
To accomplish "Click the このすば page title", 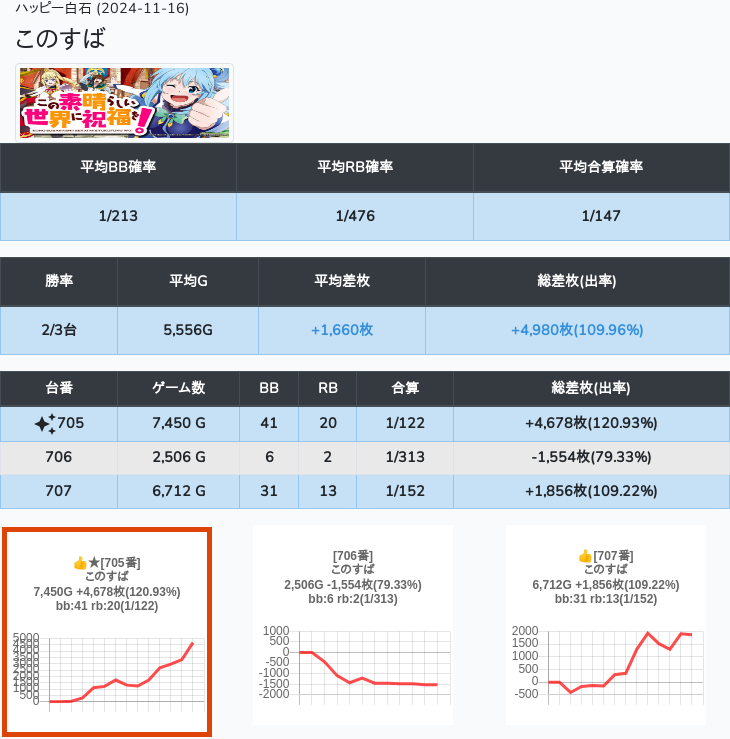I will coord(61,39).
